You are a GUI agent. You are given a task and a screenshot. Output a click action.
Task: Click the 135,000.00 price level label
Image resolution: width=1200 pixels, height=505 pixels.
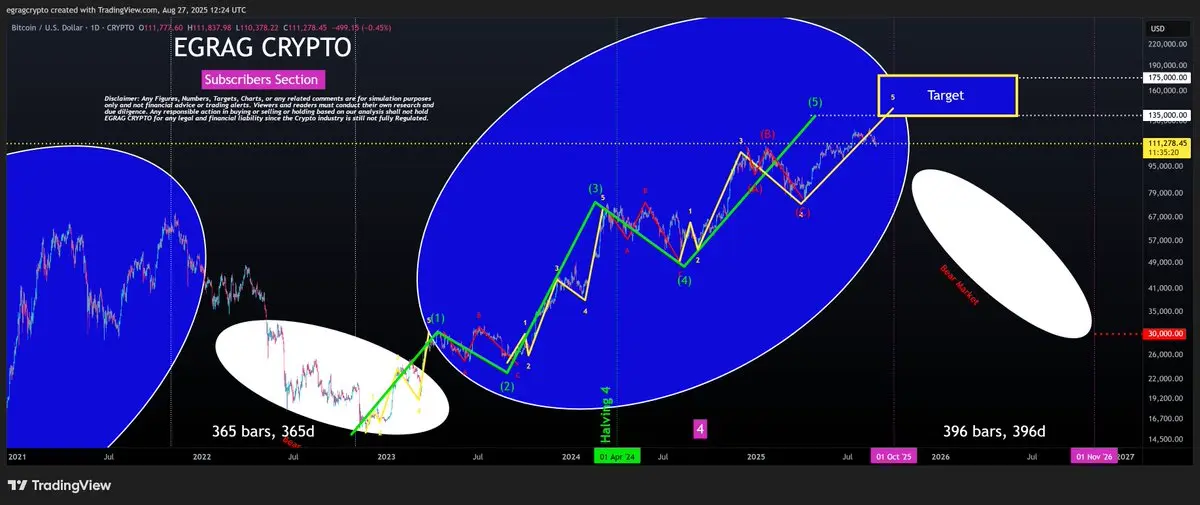point(1167,115)
